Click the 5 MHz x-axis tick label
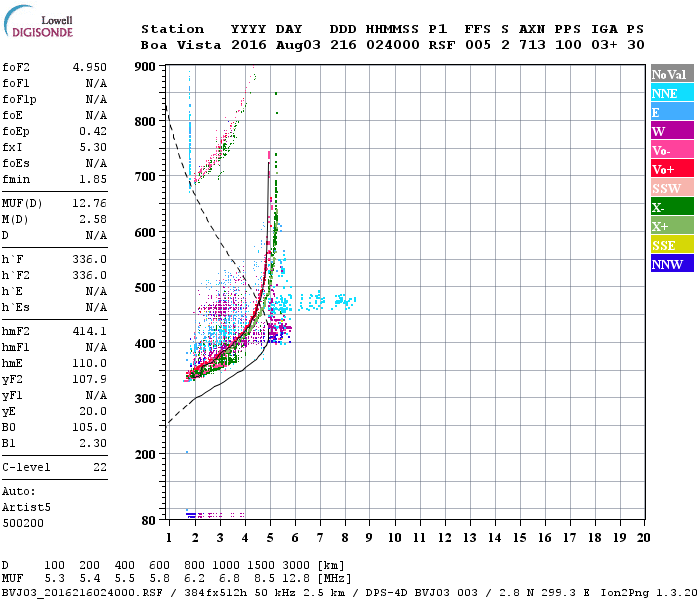 pos(270,538)
